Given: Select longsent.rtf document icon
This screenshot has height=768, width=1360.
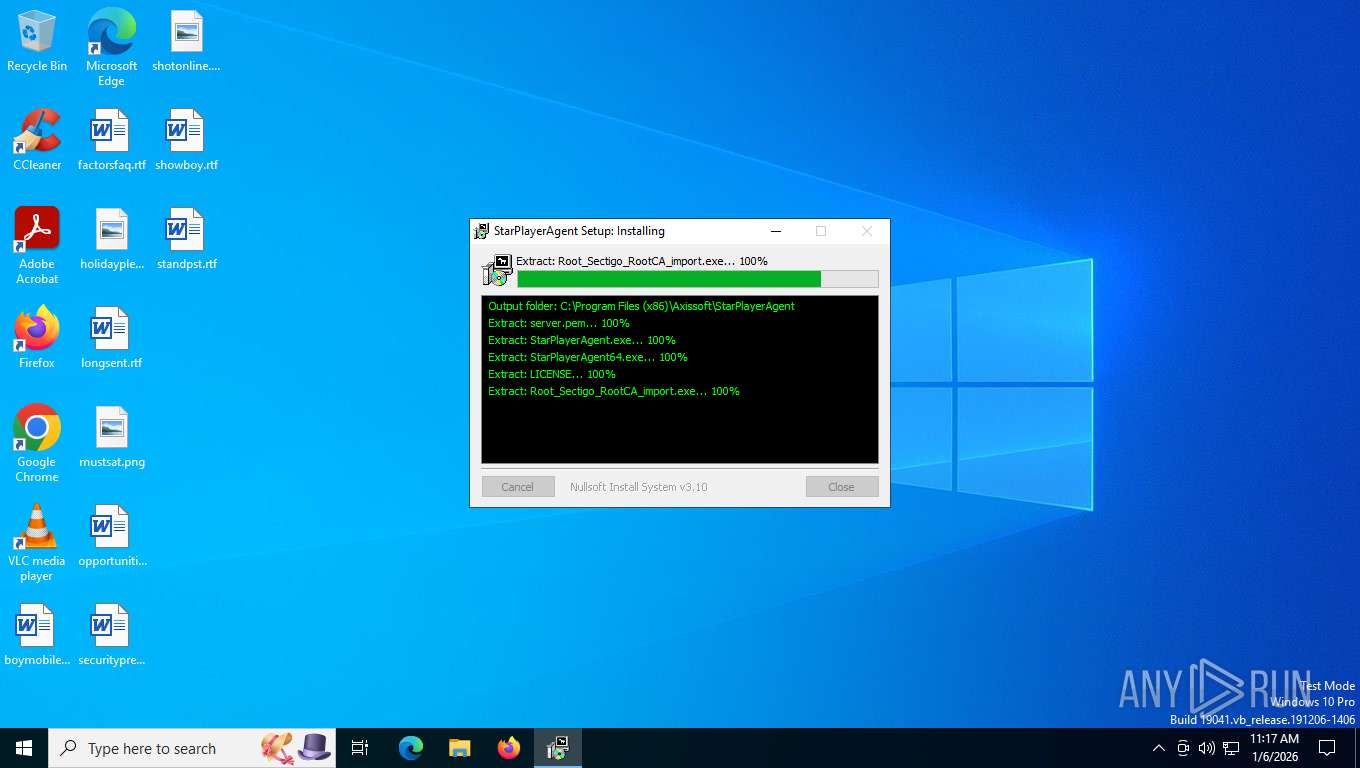Looking at the screenshot, I should pyautogui.click(x=111, y=338).
